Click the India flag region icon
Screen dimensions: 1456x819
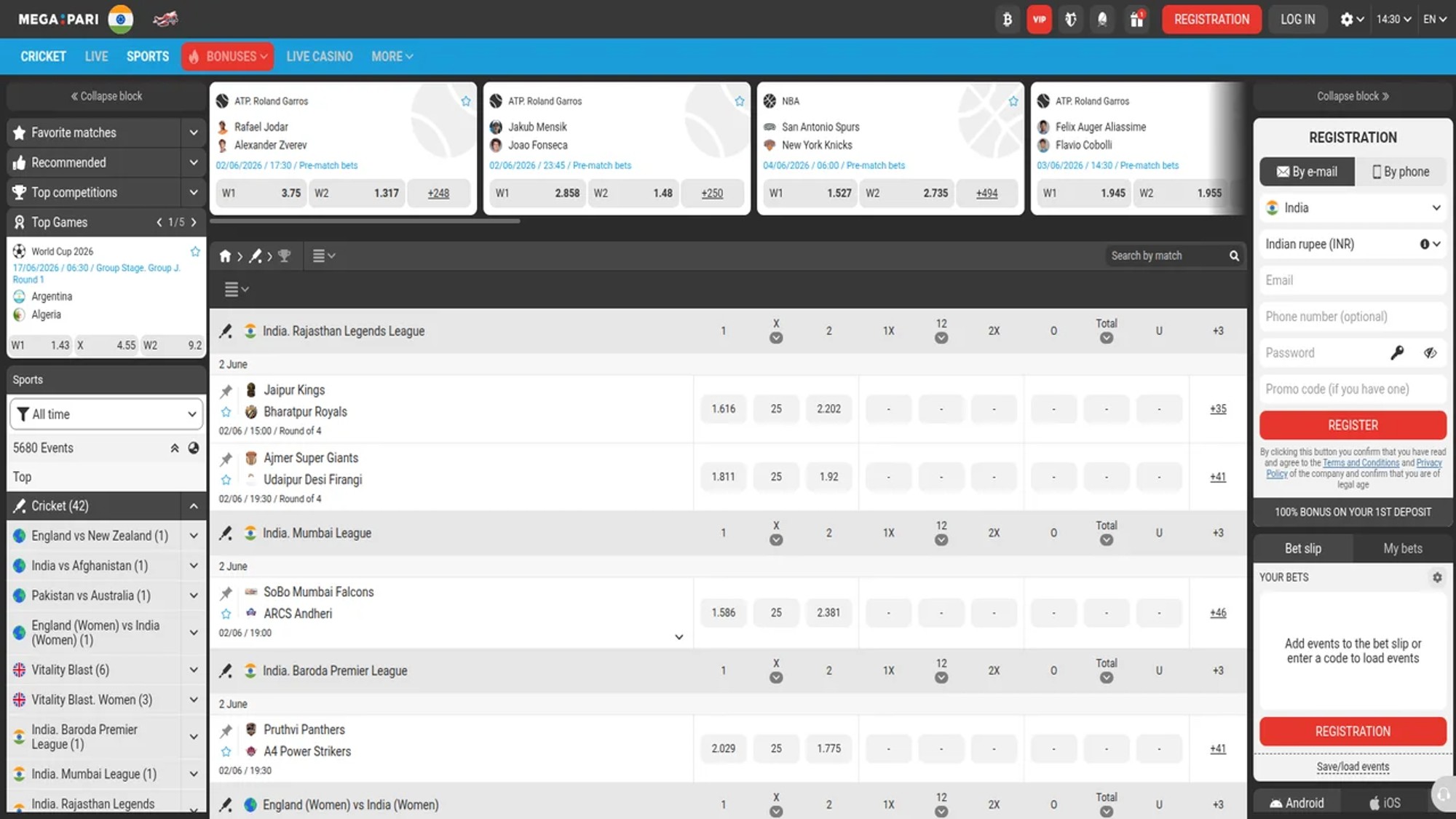[121, 19]
